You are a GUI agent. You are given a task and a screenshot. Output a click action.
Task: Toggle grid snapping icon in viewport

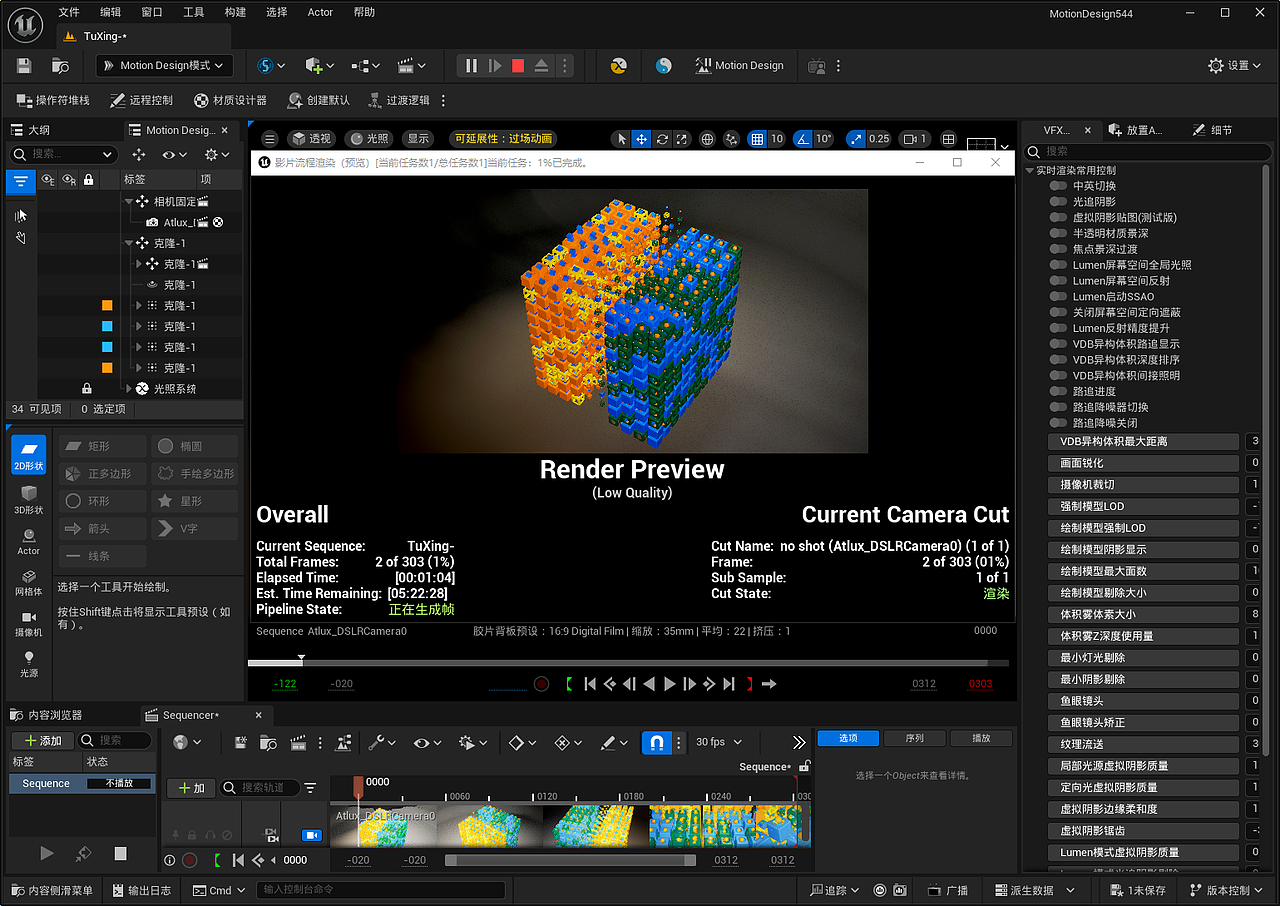(757, 139)
